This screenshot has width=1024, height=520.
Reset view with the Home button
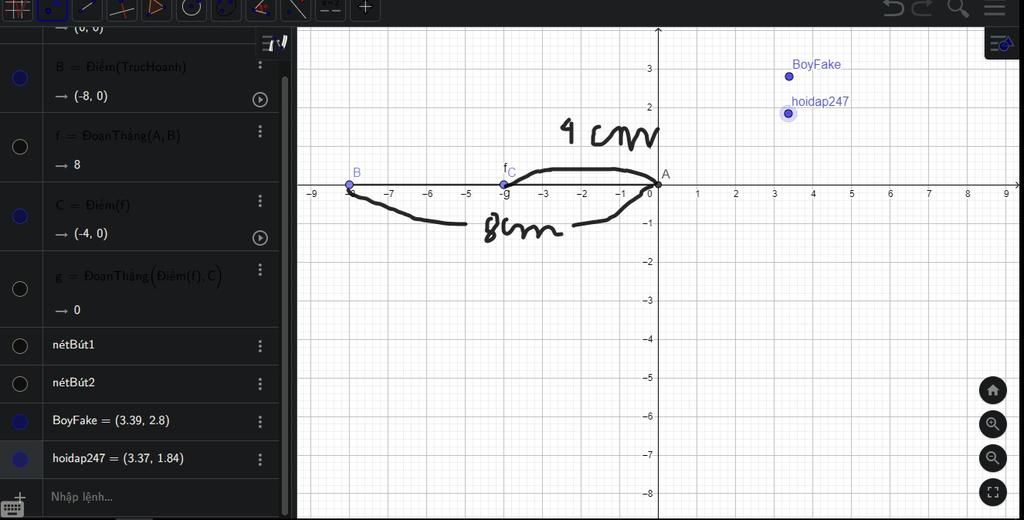pos(993,391)
